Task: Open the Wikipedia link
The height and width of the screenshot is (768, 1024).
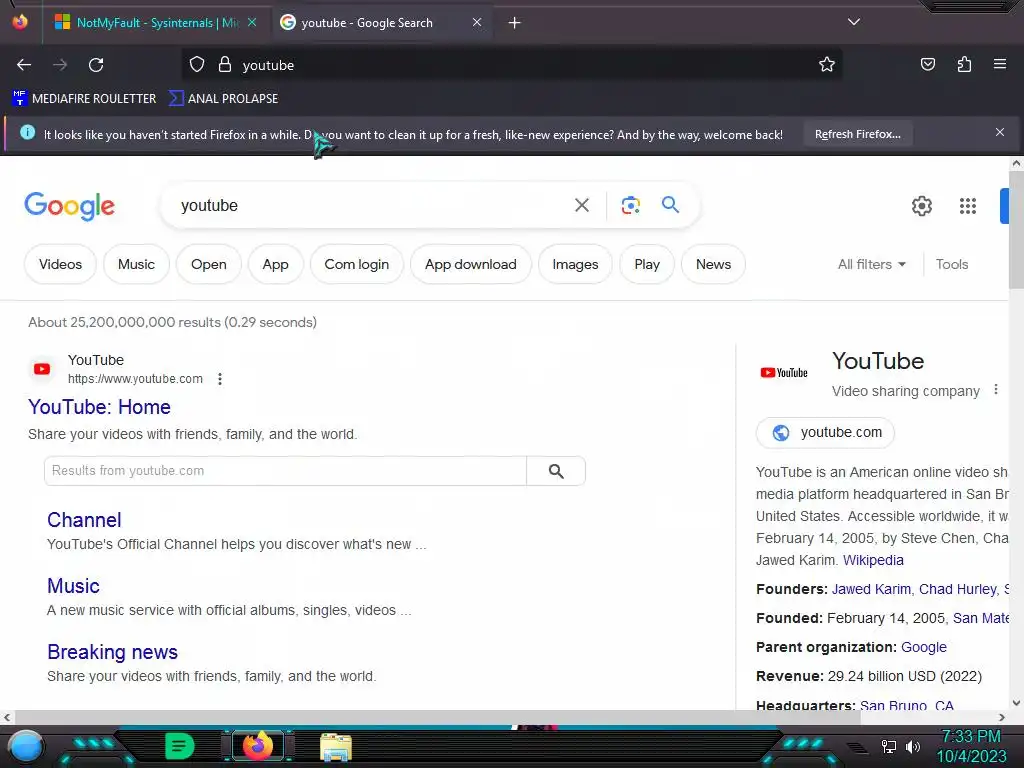Action: pos(873,560)
